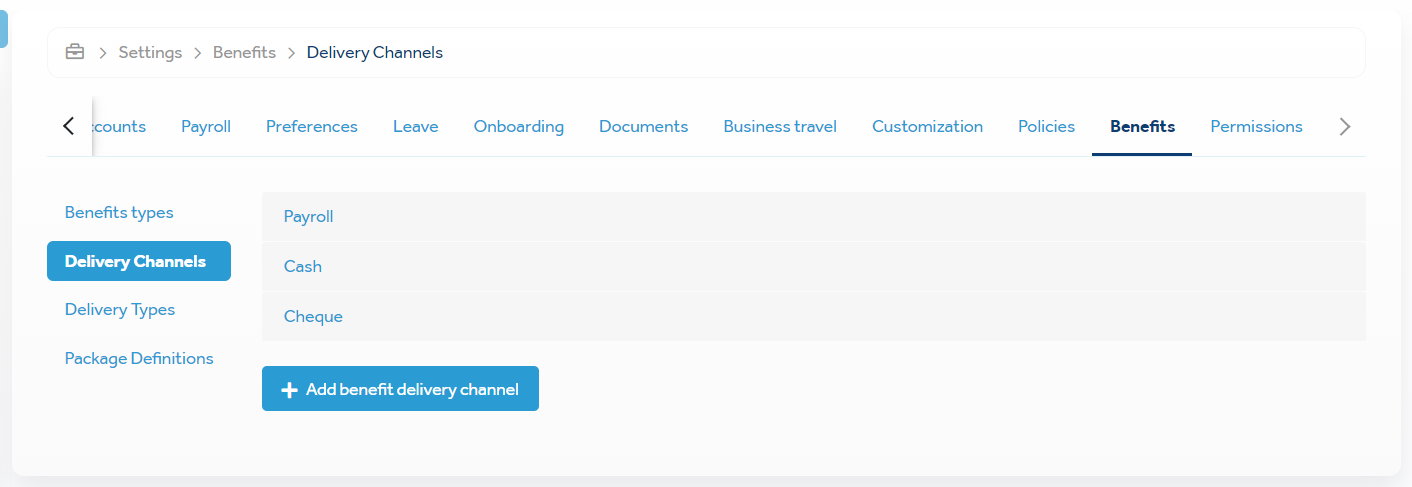Screen dimensions: 1412x487
Task: Switch to the Business travel tab
Action: (x=780, y=126)
